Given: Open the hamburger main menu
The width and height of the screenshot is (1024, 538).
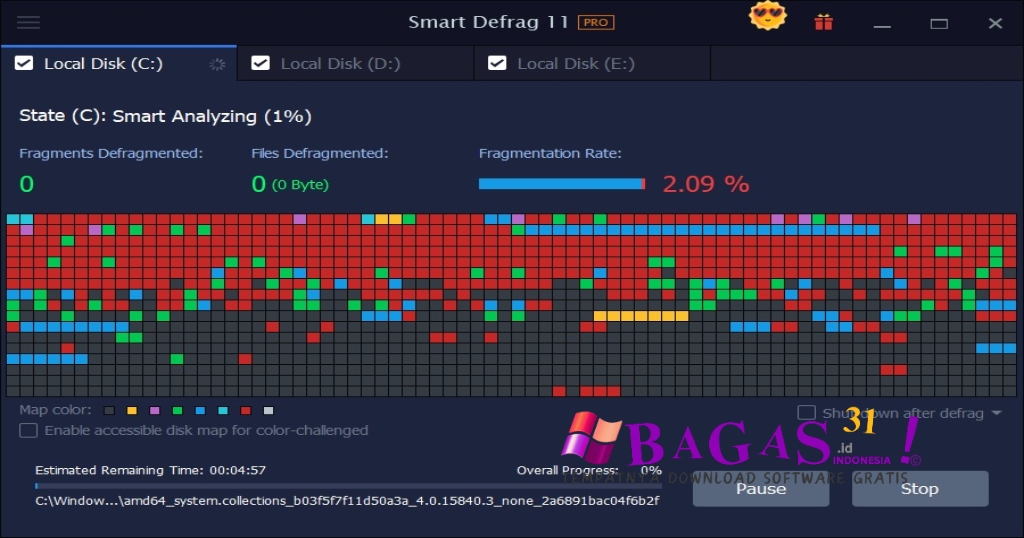Looking at the screenshot, I should pos(28,23).
